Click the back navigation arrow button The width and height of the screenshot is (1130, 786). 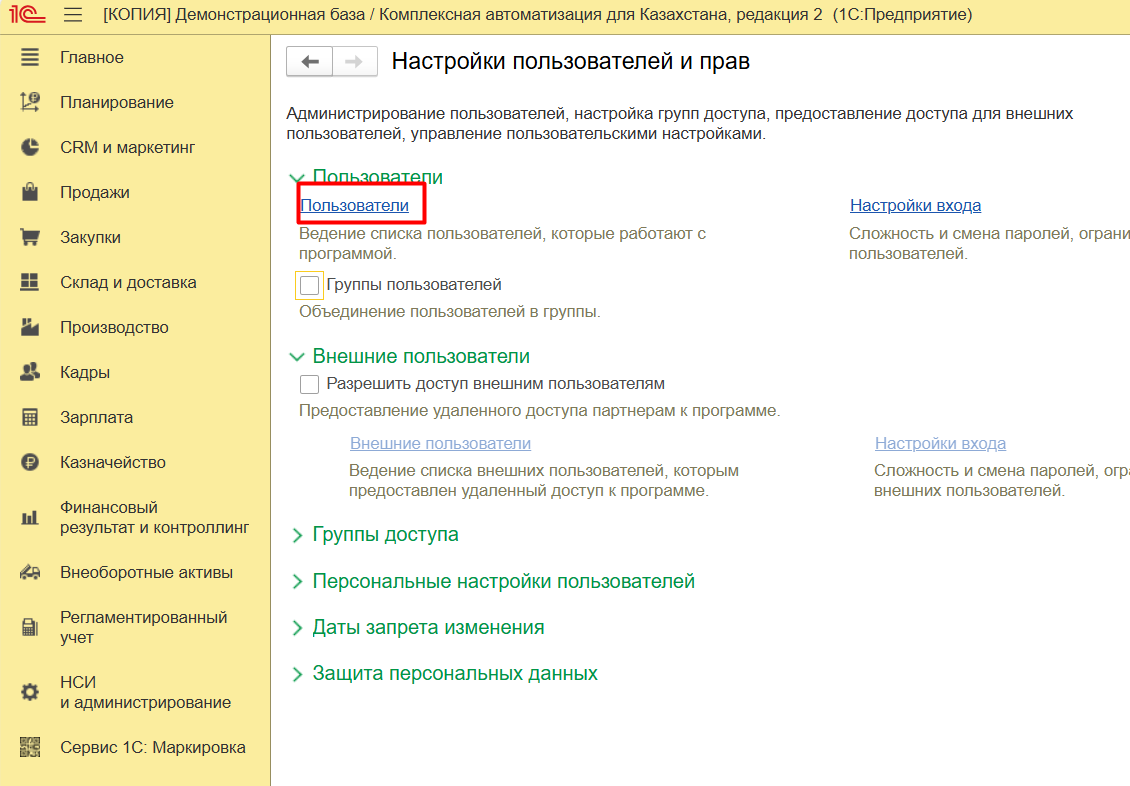(x=310, y=62)
